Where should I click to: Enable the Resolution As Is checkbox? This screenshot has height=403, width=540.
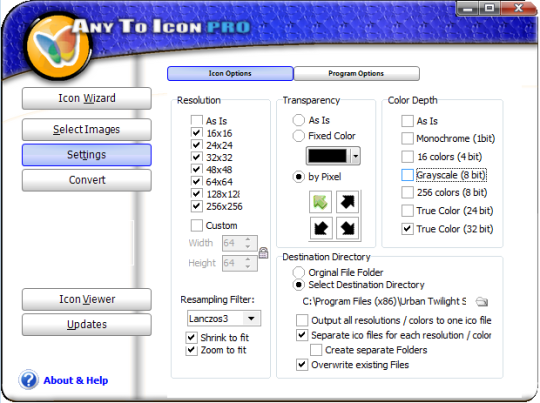197,121
